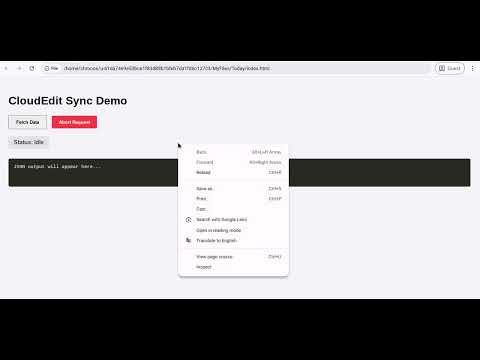This screenshot has height=360, width=480.
Task: Choose Print in the context menu
Action: click(x=233, y=199)
